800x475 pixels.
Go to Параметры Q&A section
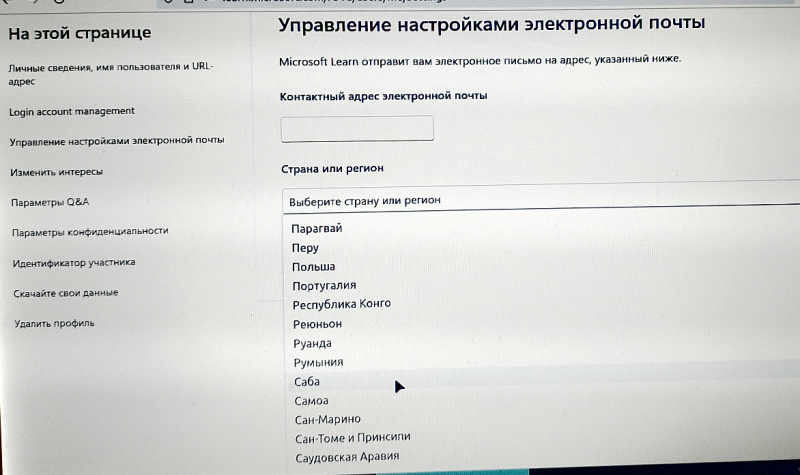point(50,202)
